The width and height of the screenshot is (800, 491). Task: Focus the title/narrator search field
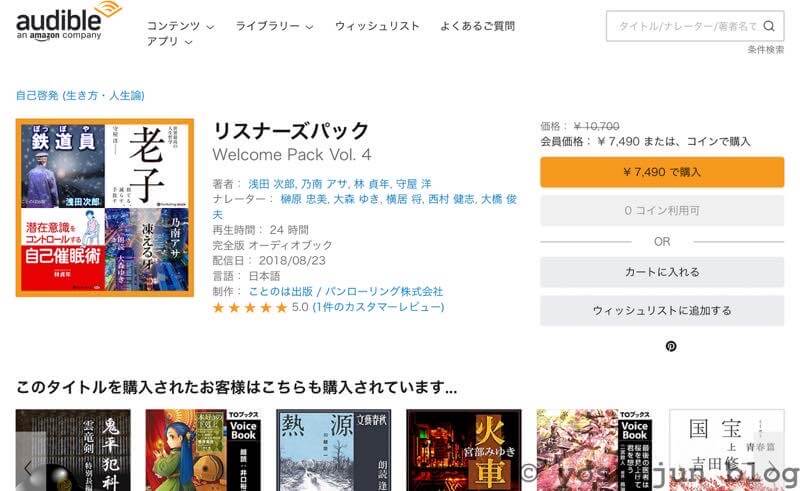click(687, 26)
